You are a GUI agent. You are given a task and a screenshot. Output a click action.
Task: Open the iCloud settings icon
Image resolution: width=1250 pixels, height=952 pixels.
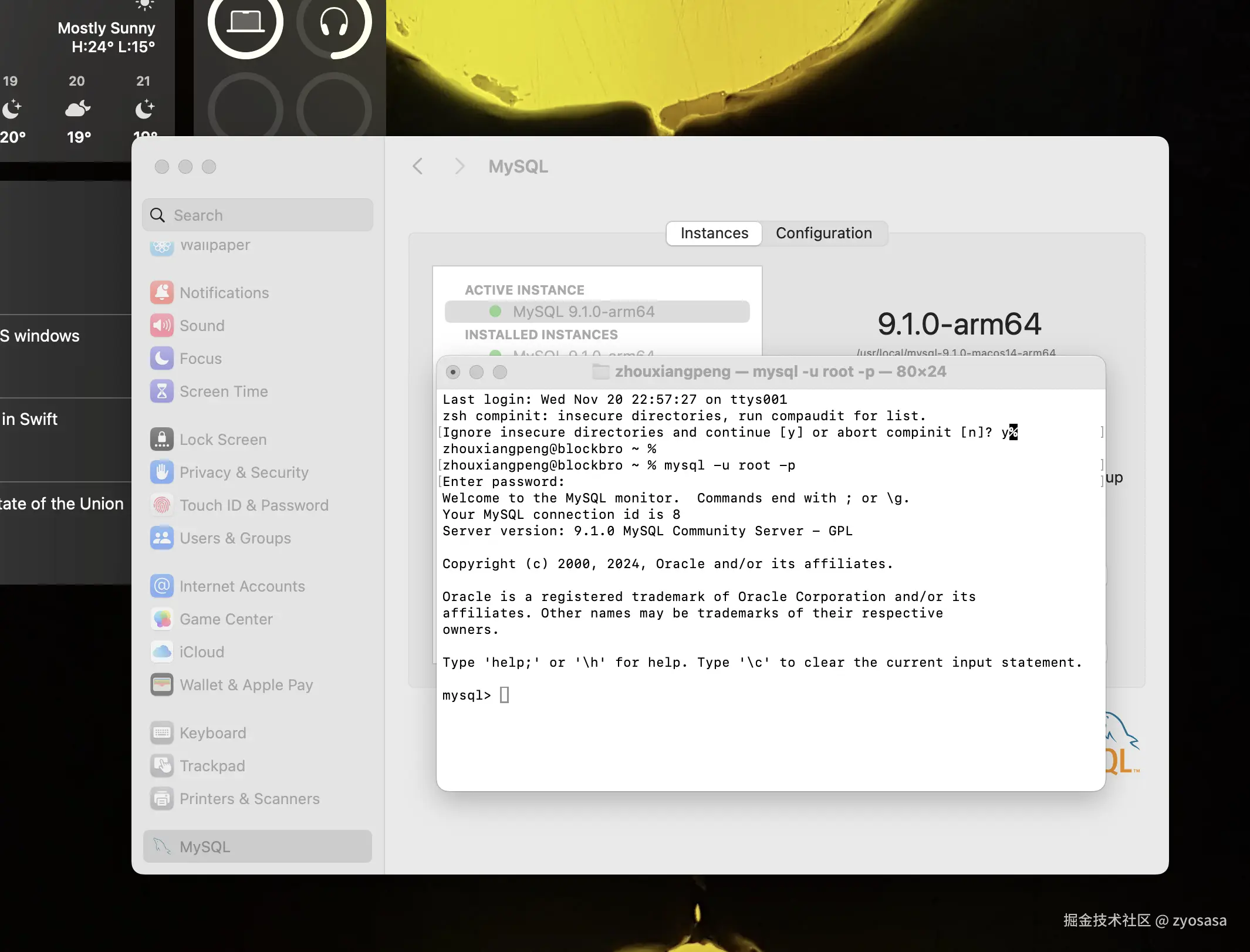click(x=162, y=651)
